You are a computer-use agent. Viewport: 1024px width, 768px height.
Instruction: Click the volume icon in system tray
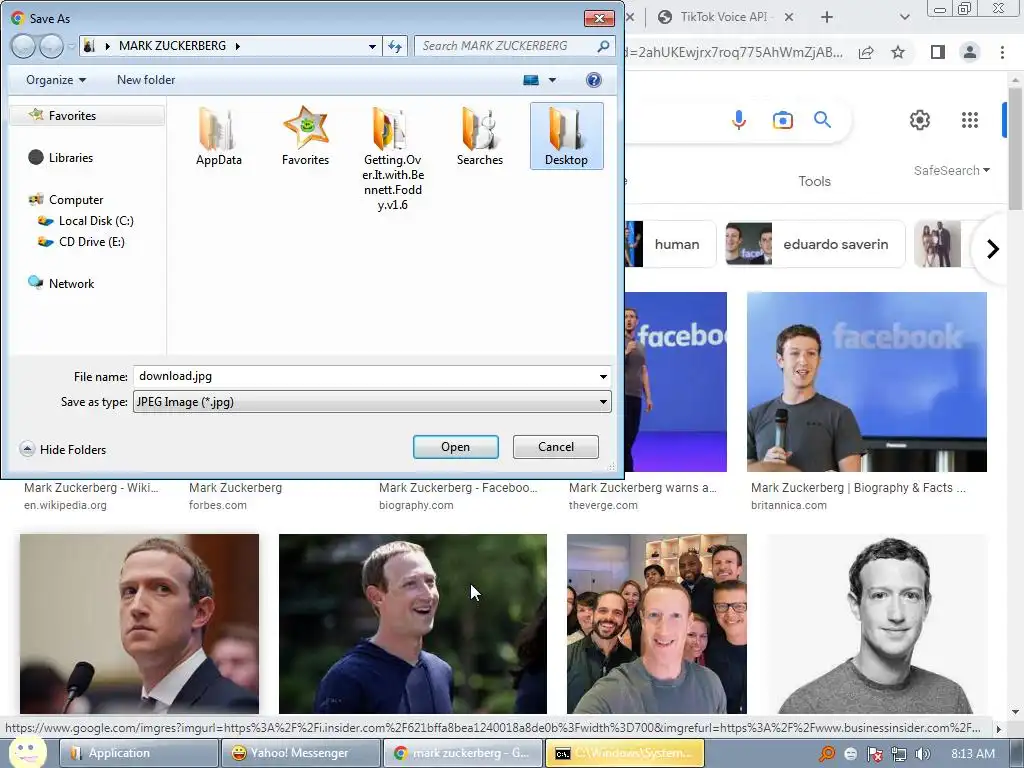coord(922,754)
